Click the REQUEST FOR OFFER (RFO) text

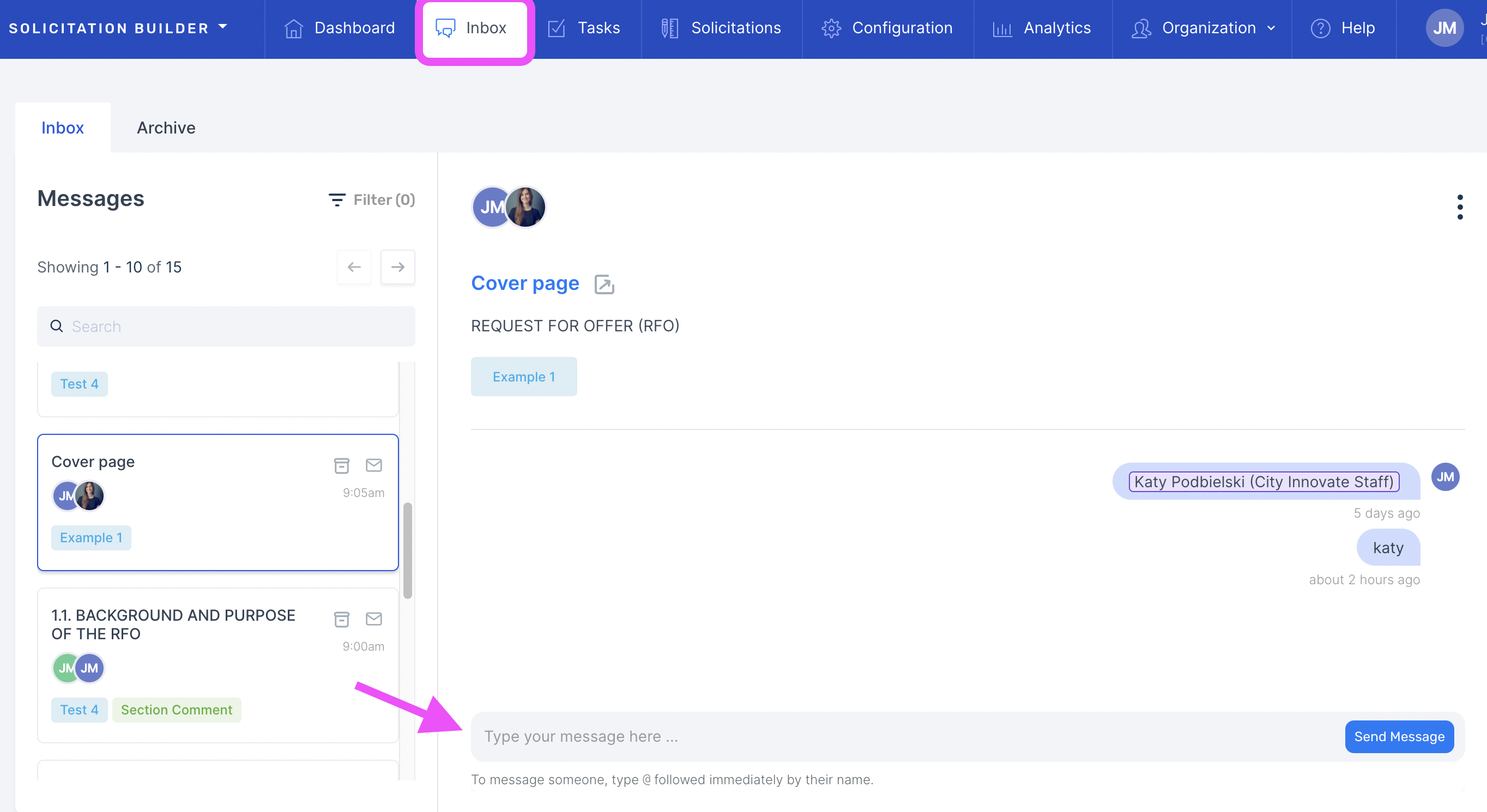[575, 325]
